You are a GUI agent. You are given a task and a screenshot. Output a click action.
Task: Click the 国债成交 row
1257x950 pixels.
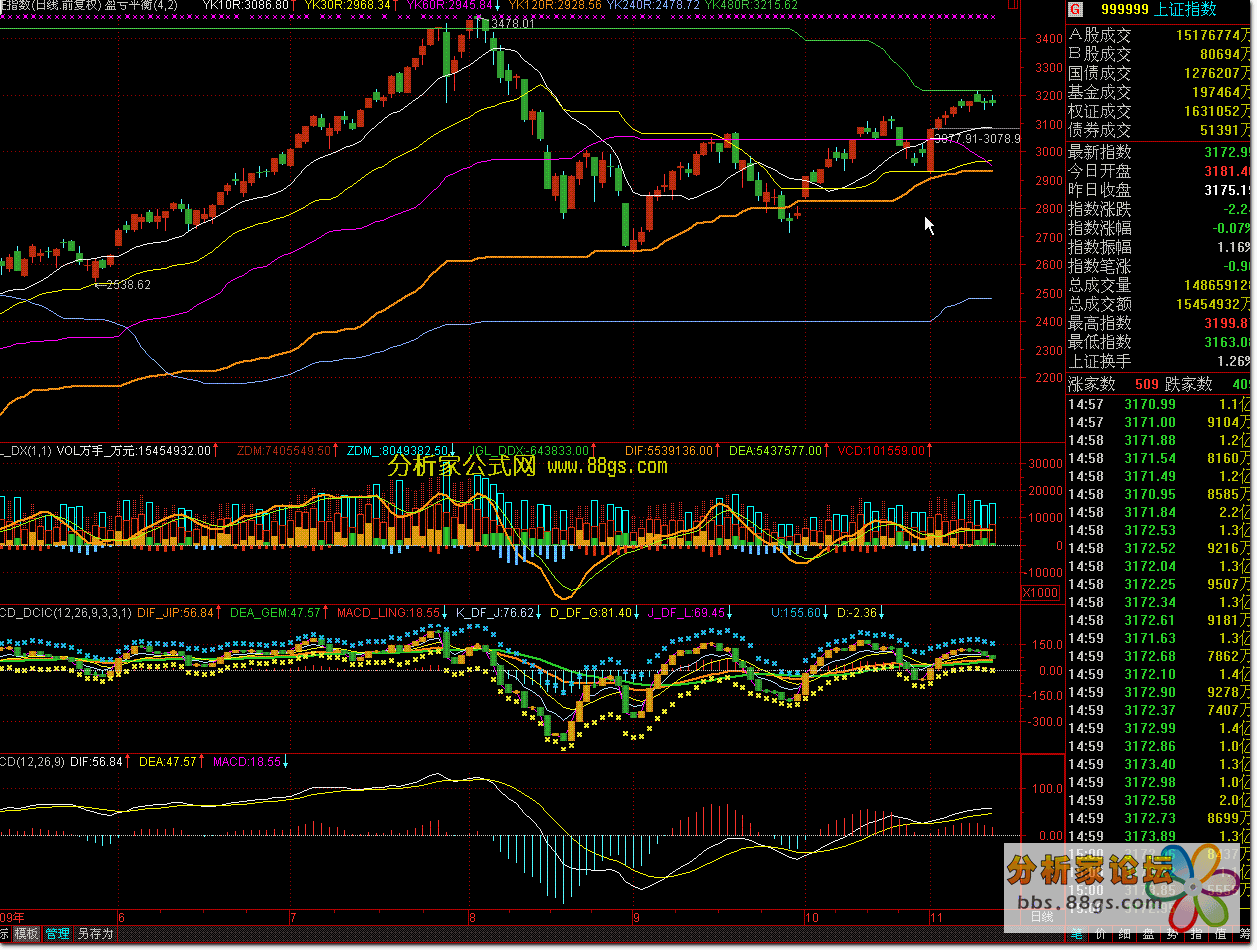1159,73
